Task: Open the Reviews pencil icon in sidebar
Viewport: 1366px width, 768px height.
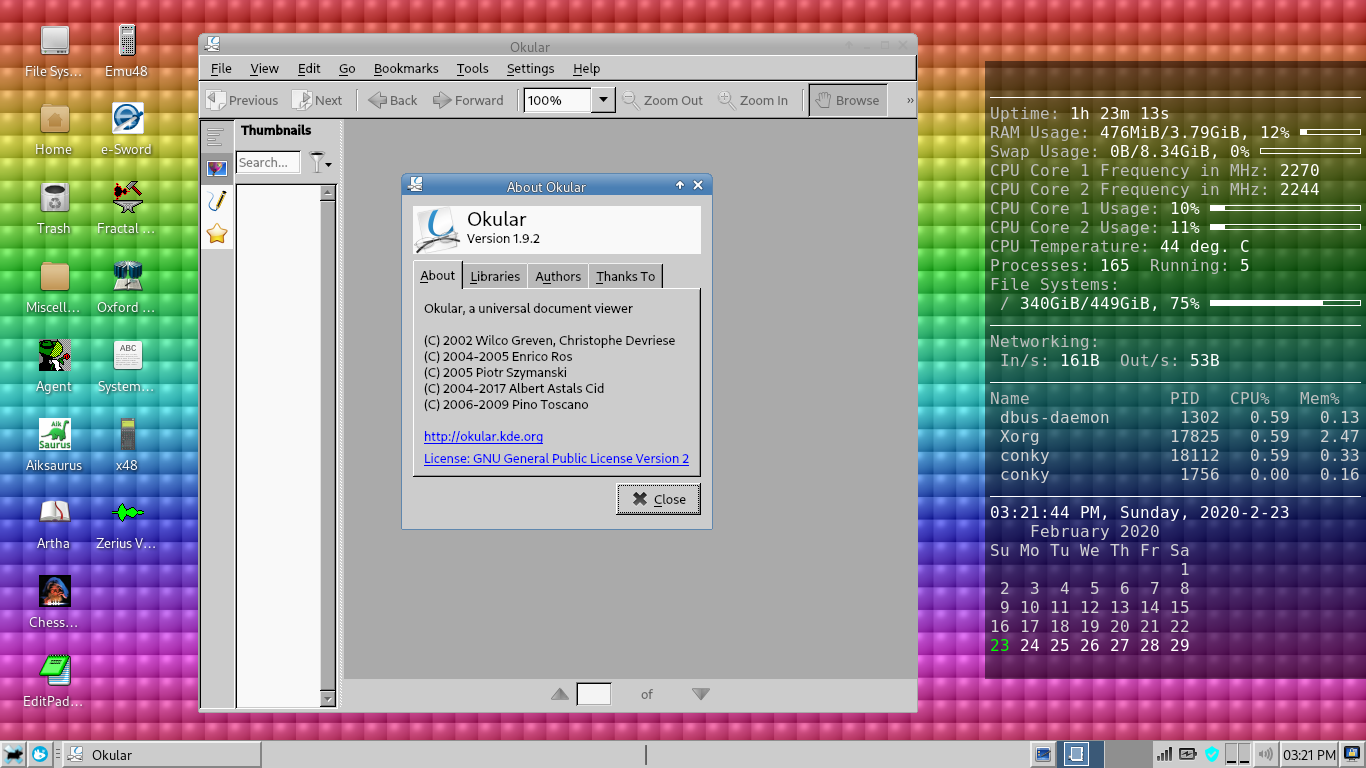Action: pyautogui.click(x=216, y=201)
